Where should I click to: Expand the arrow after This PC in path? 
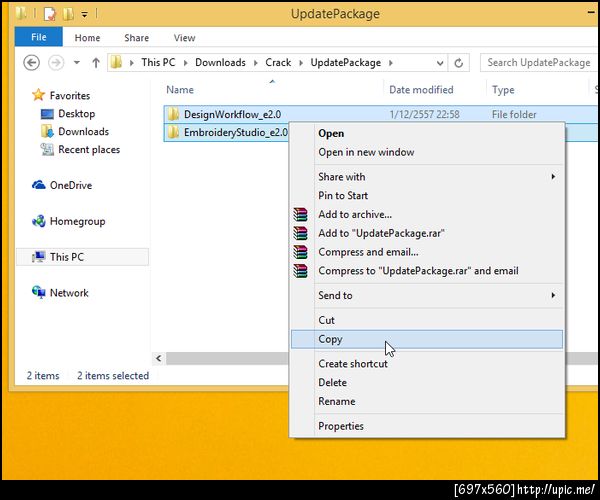coord(186,63)
